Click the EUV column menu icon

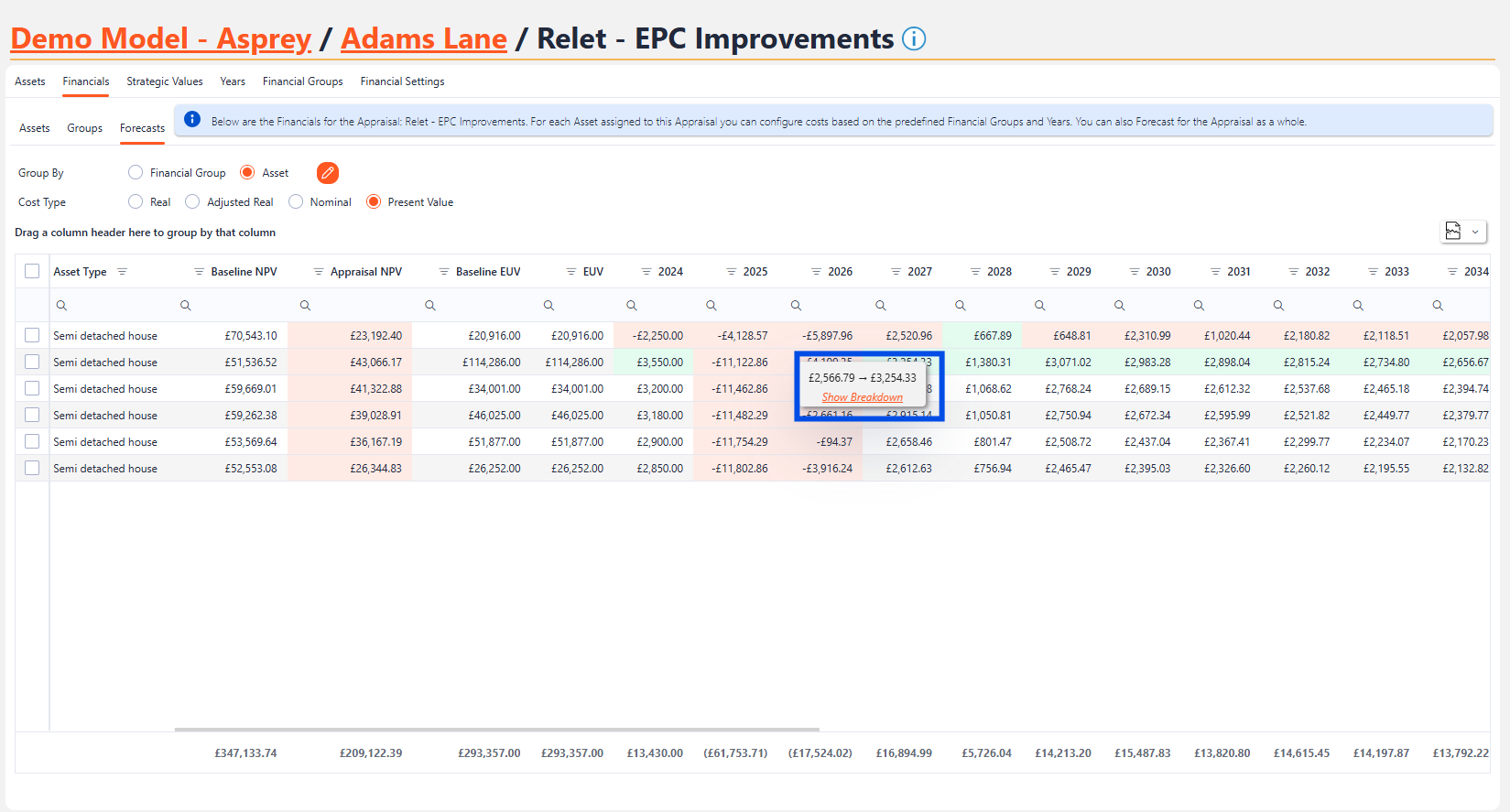point(571,272)
